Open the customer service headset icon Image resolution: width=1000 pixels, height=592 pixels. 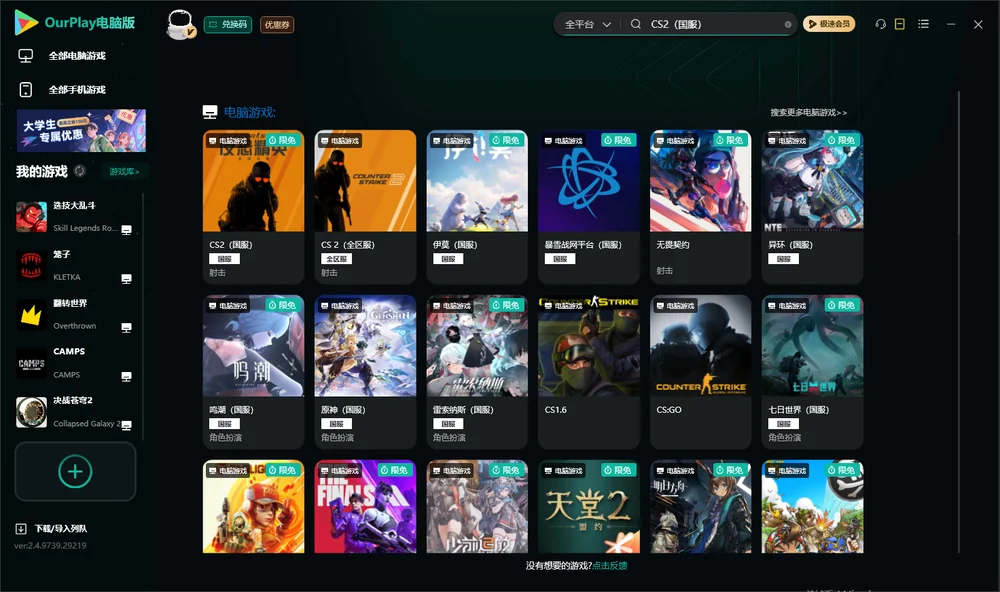coord(880,24)
